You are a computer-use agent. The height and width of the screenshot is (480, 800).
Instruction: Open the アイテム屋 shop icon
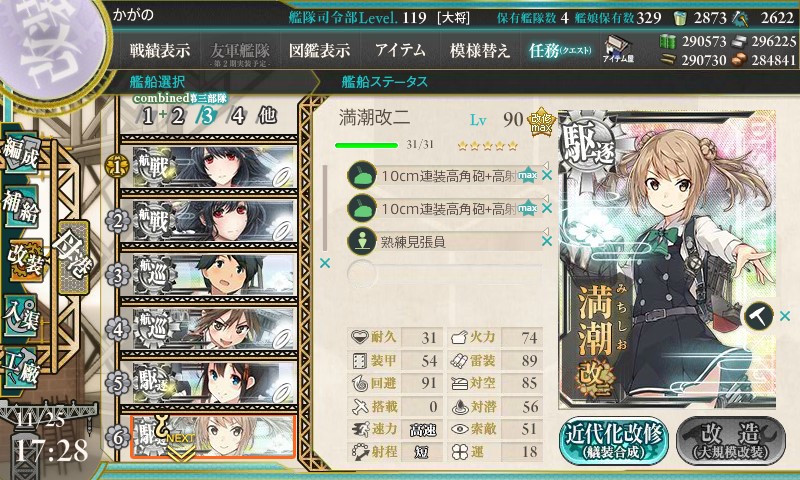click(618, 49)
